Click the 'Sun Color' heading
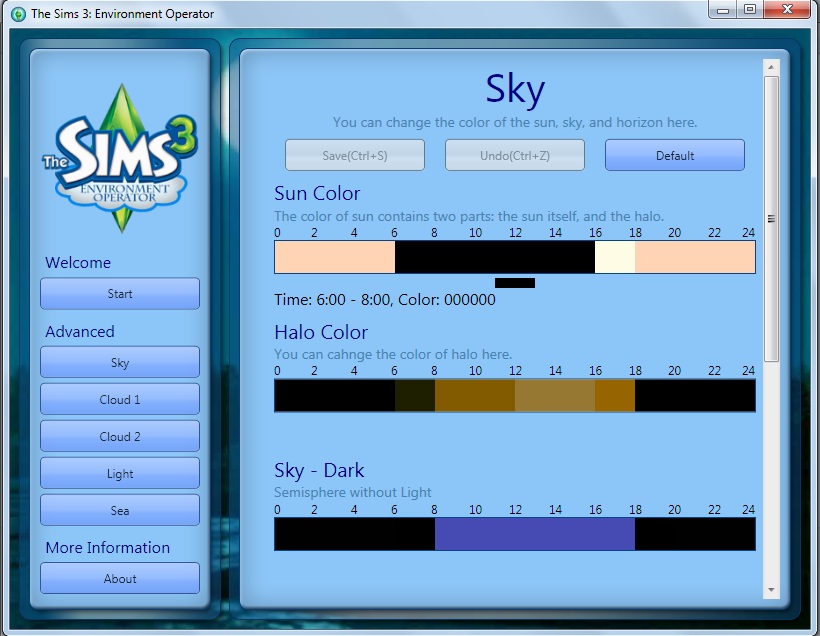Screen dimensions: 820x636 (317, 194)
